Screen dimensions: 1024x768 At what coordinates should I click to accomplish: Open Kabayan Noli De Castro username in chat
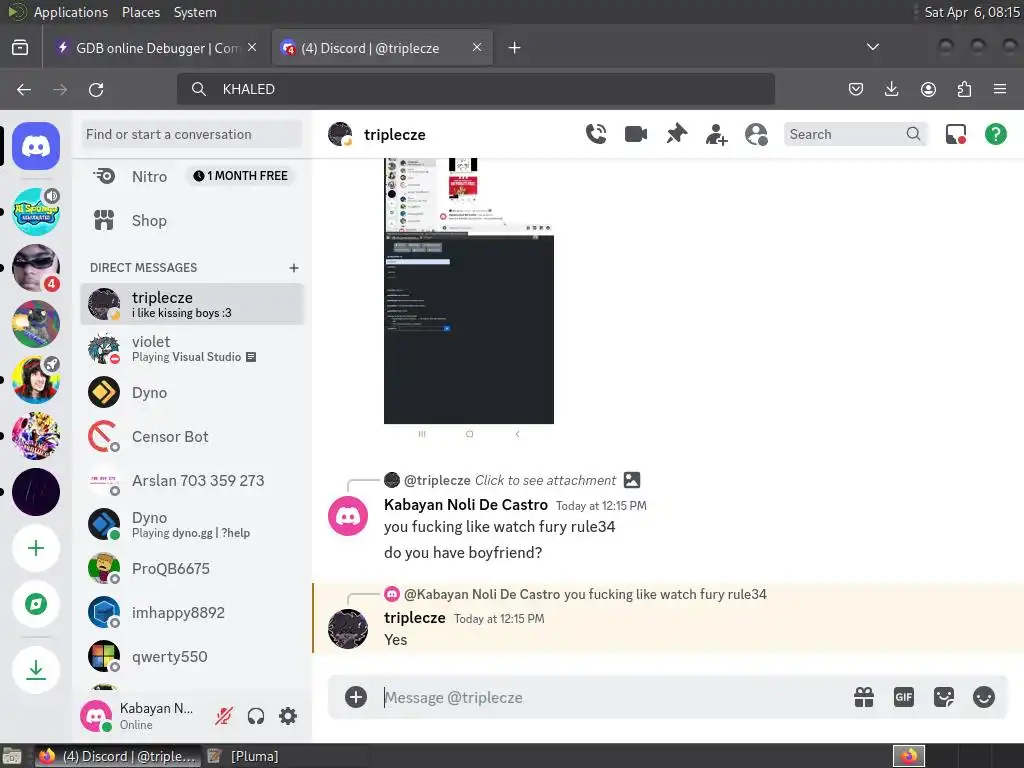(x=466, y=505)
